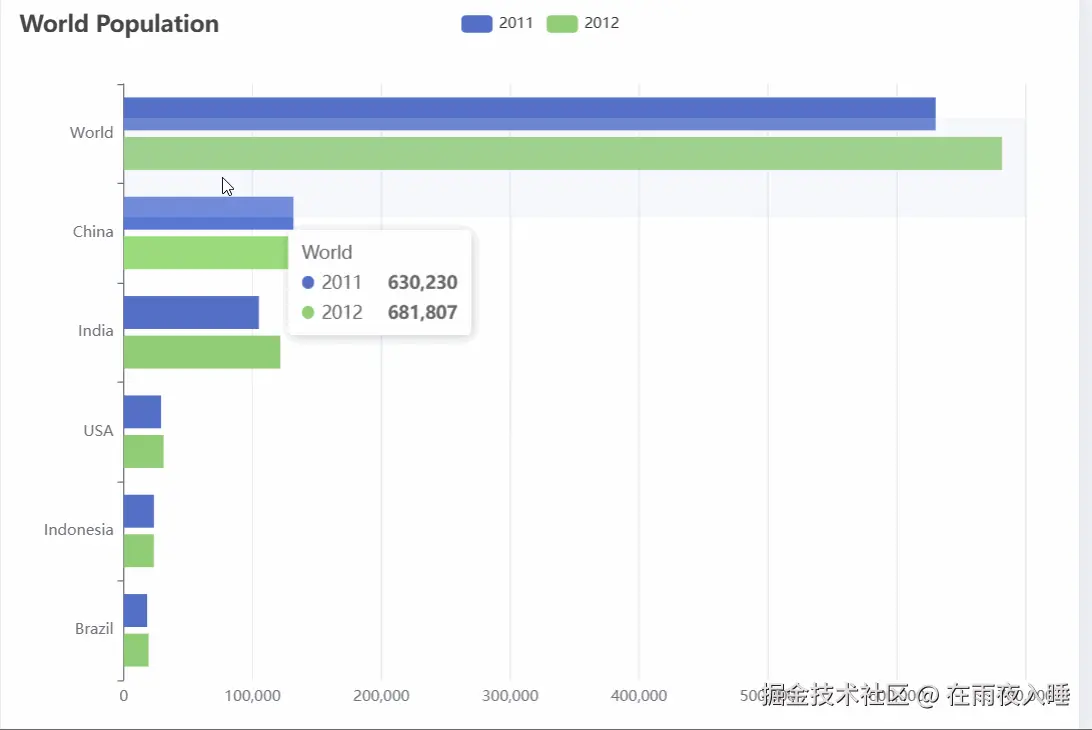Select the World 2011 blue bar
This screenshot has width=1092, height=730.
click(529, 114)
